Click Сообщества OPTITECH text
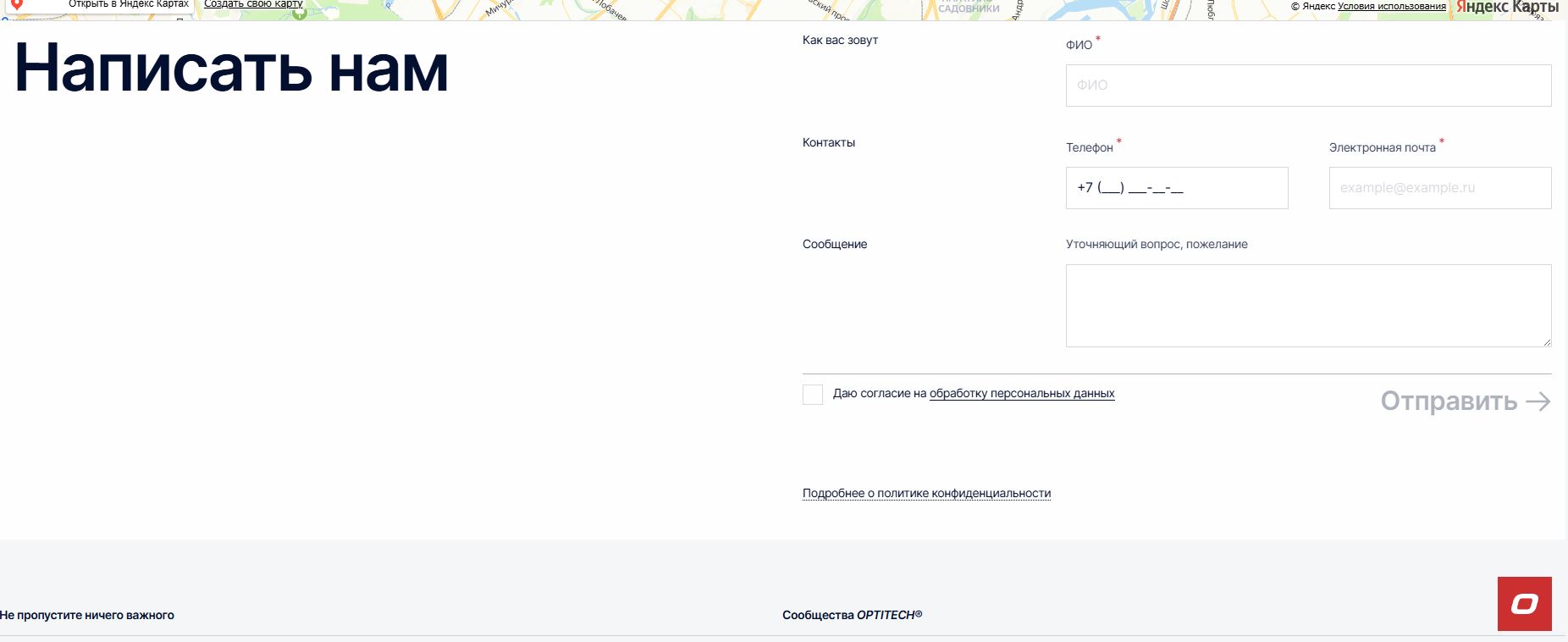1568x642 pixels. pos(852,615)
